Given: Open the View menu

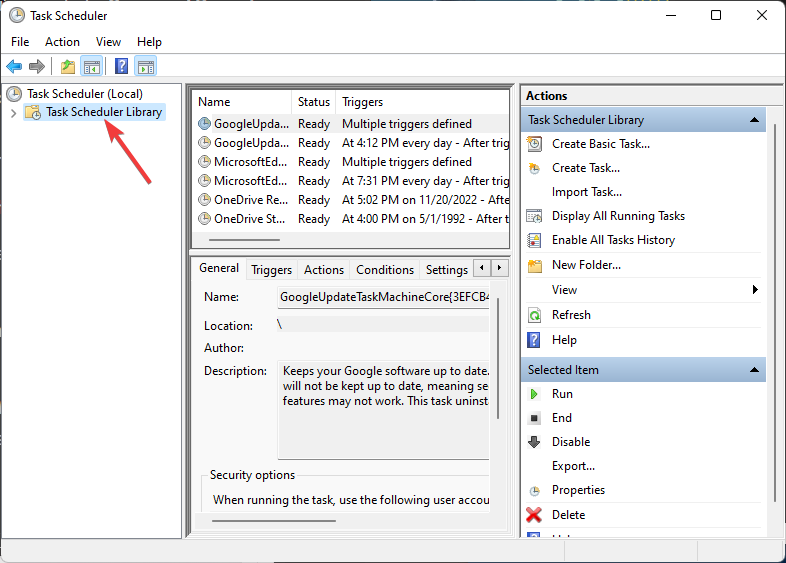Looking at the screenshot, I should [x=108, y=42].
